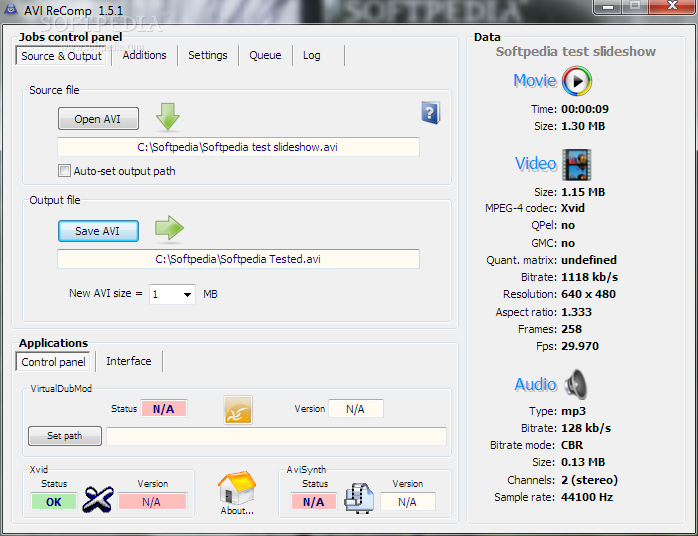Click the aspect ratio value 1.333
698x536 pixels.
tap(576, 312)
